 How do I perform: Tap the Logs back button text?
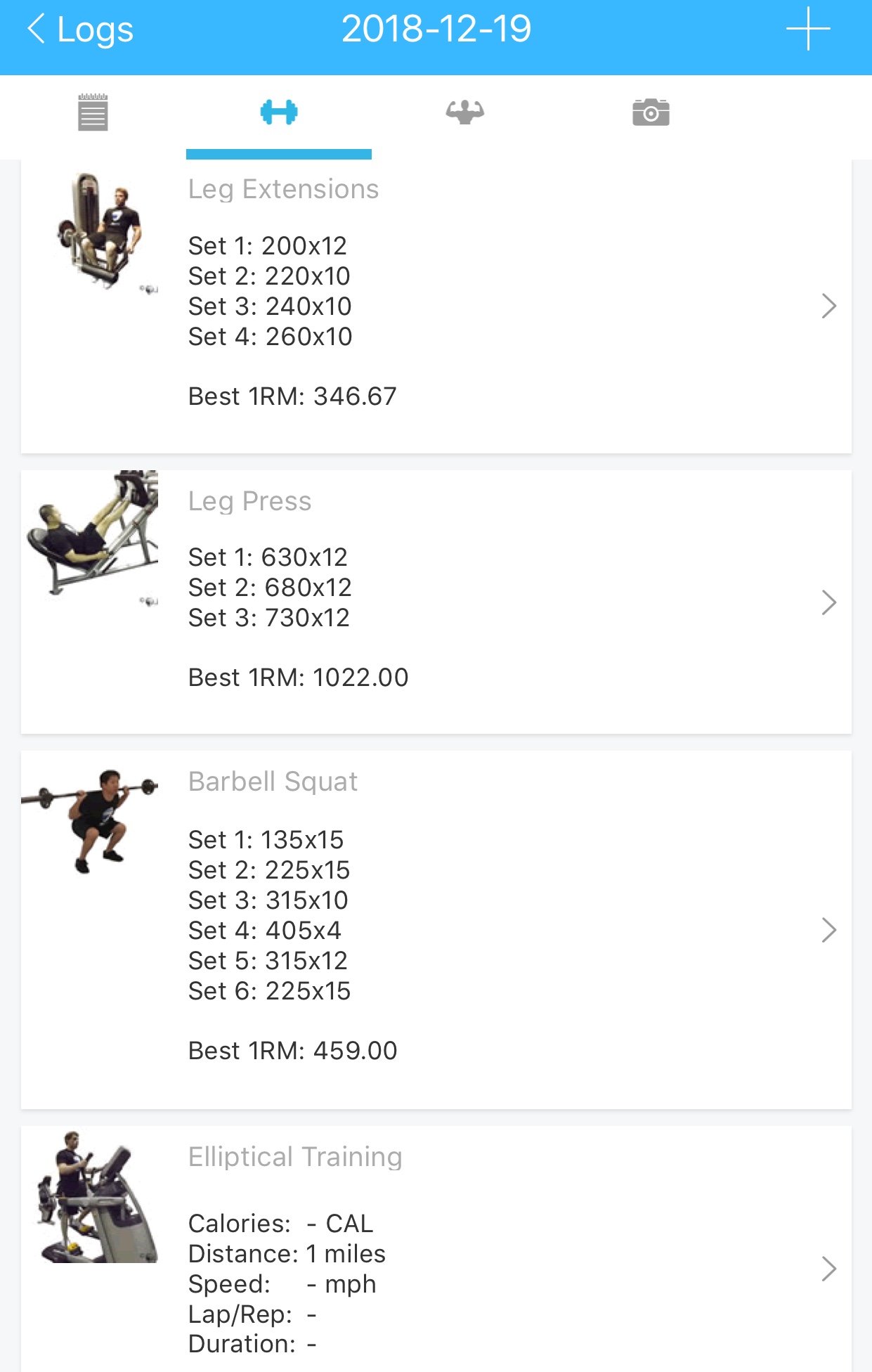point(95,30)
